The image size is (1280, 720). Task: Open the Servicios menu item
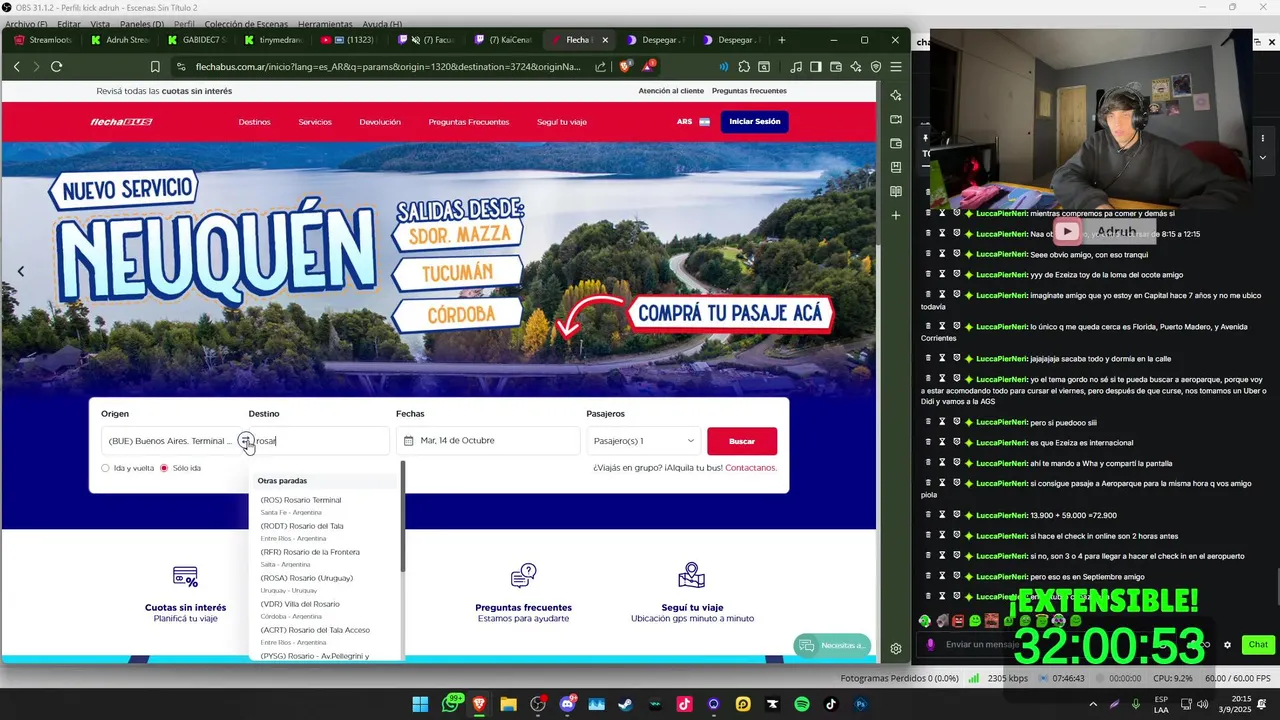tap(315, 122)
